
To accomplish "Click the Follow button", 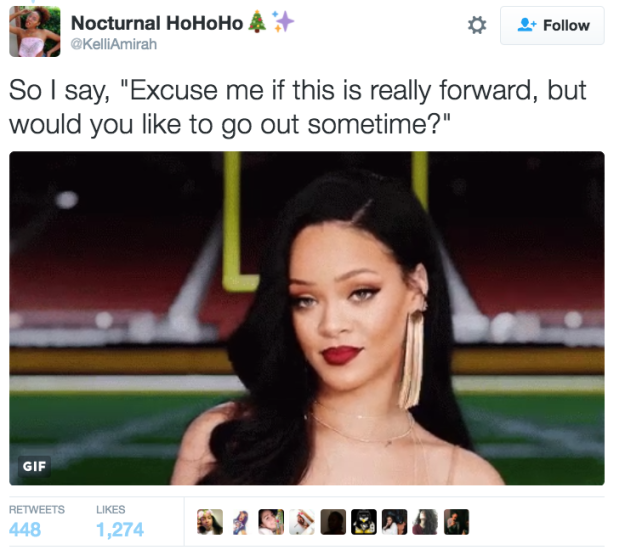I will click(x=552, y=26).
